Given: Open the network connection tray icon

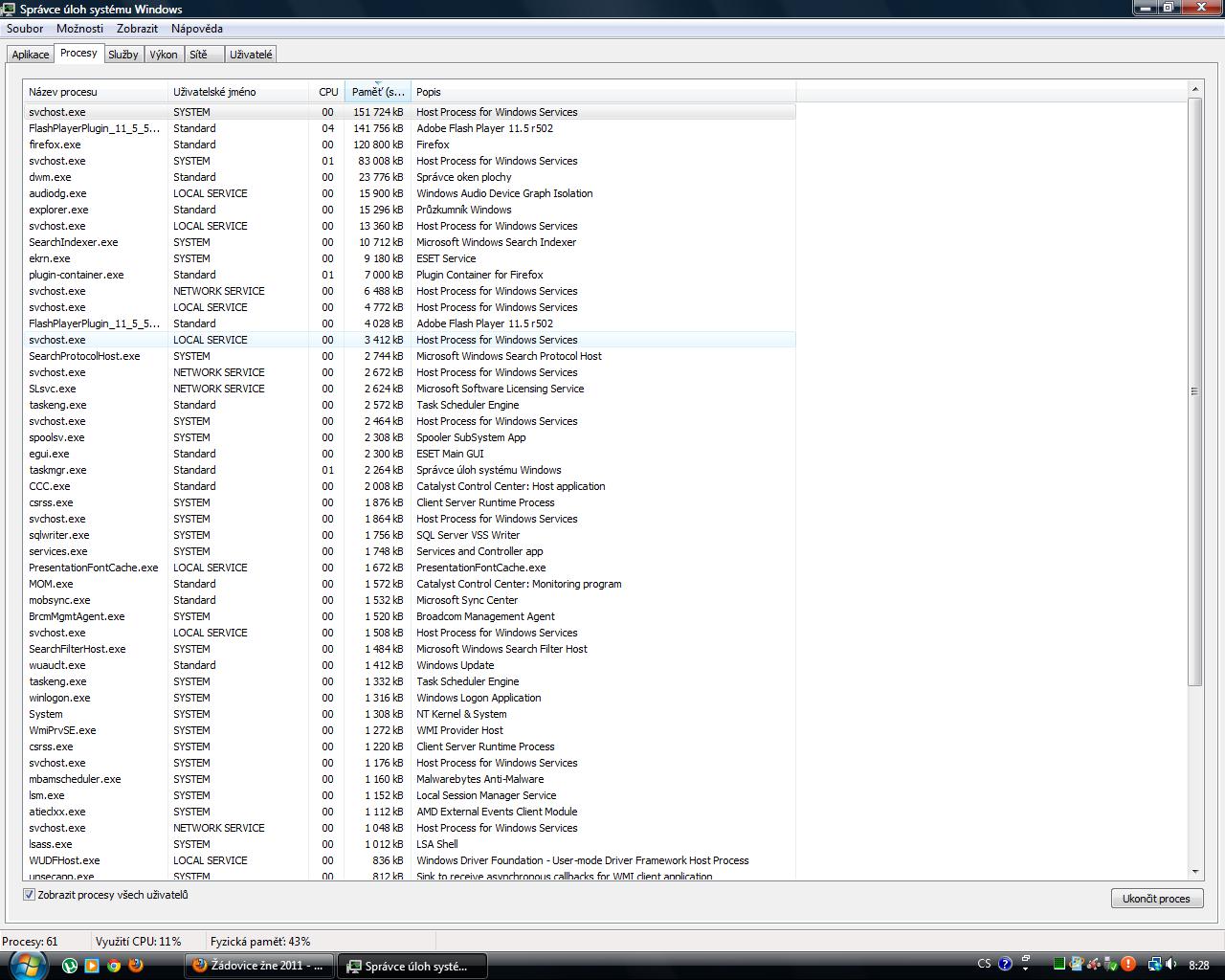Looking at the screenshot, I should click(1155, 965).
